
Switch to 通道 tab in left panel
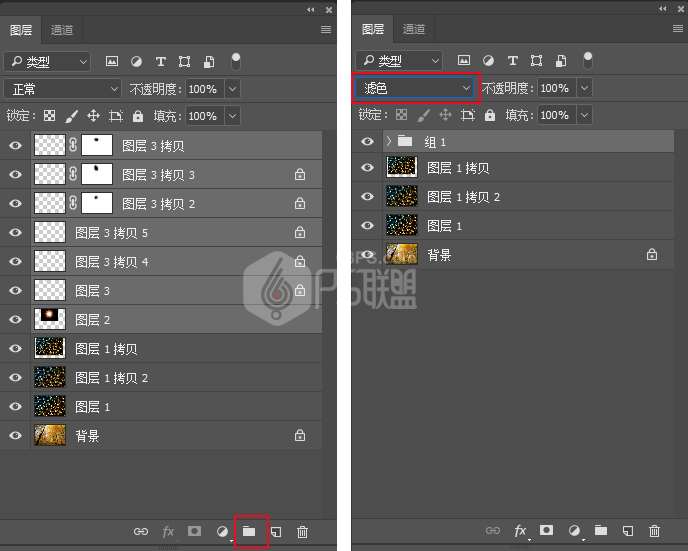pyautogui.click(x=61, y=30)
